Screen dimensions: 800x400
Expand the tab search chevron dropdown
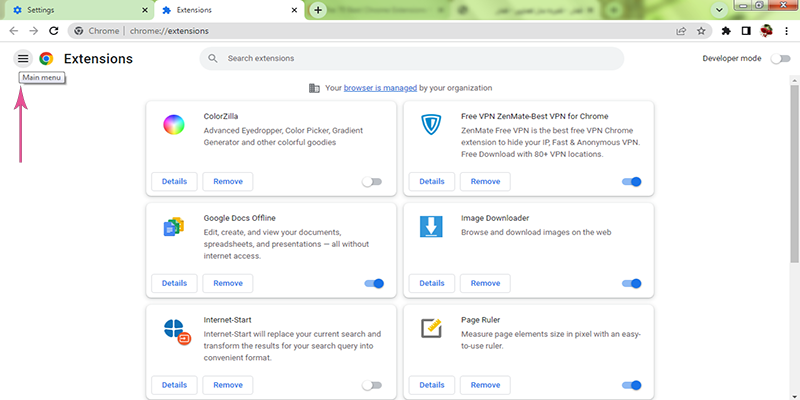coord(720,10)
